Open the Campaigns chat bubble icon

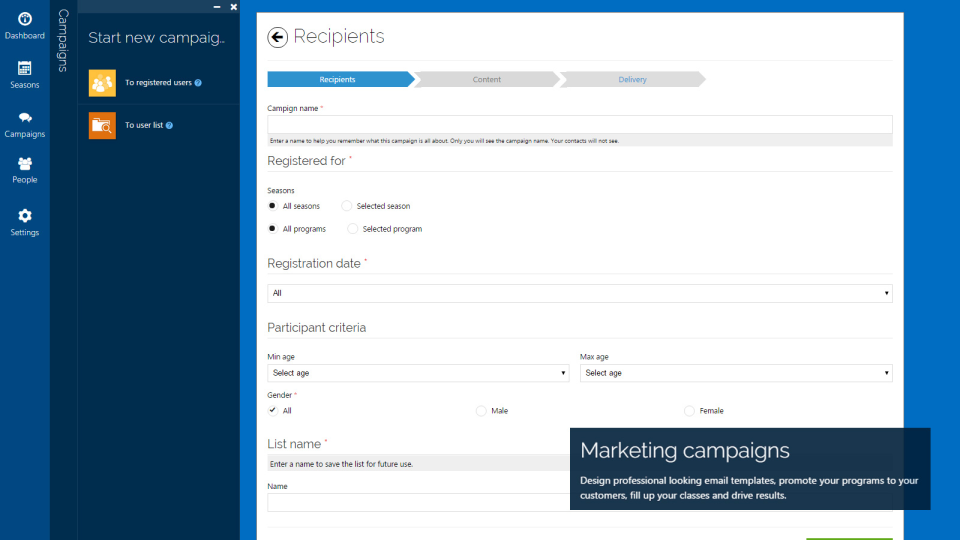point(25,117)
